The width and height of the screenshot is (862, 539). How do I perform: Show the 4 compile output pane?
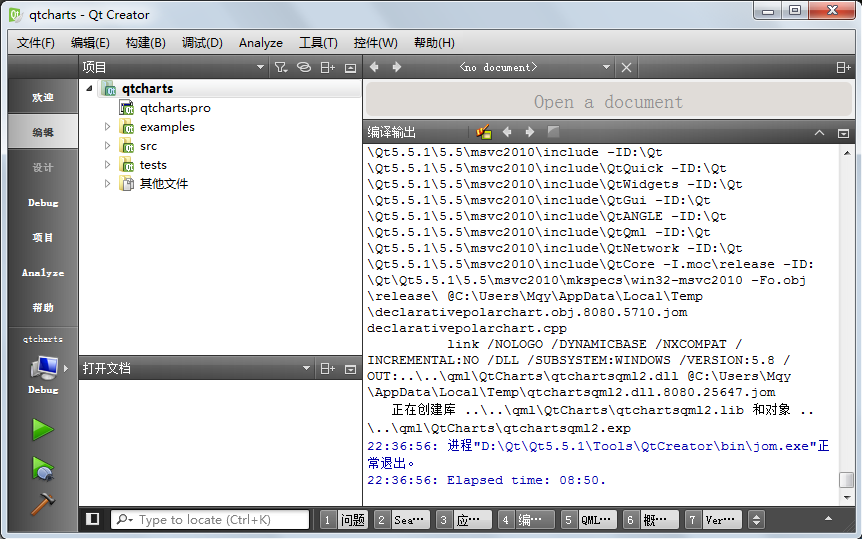coord(526,520)
